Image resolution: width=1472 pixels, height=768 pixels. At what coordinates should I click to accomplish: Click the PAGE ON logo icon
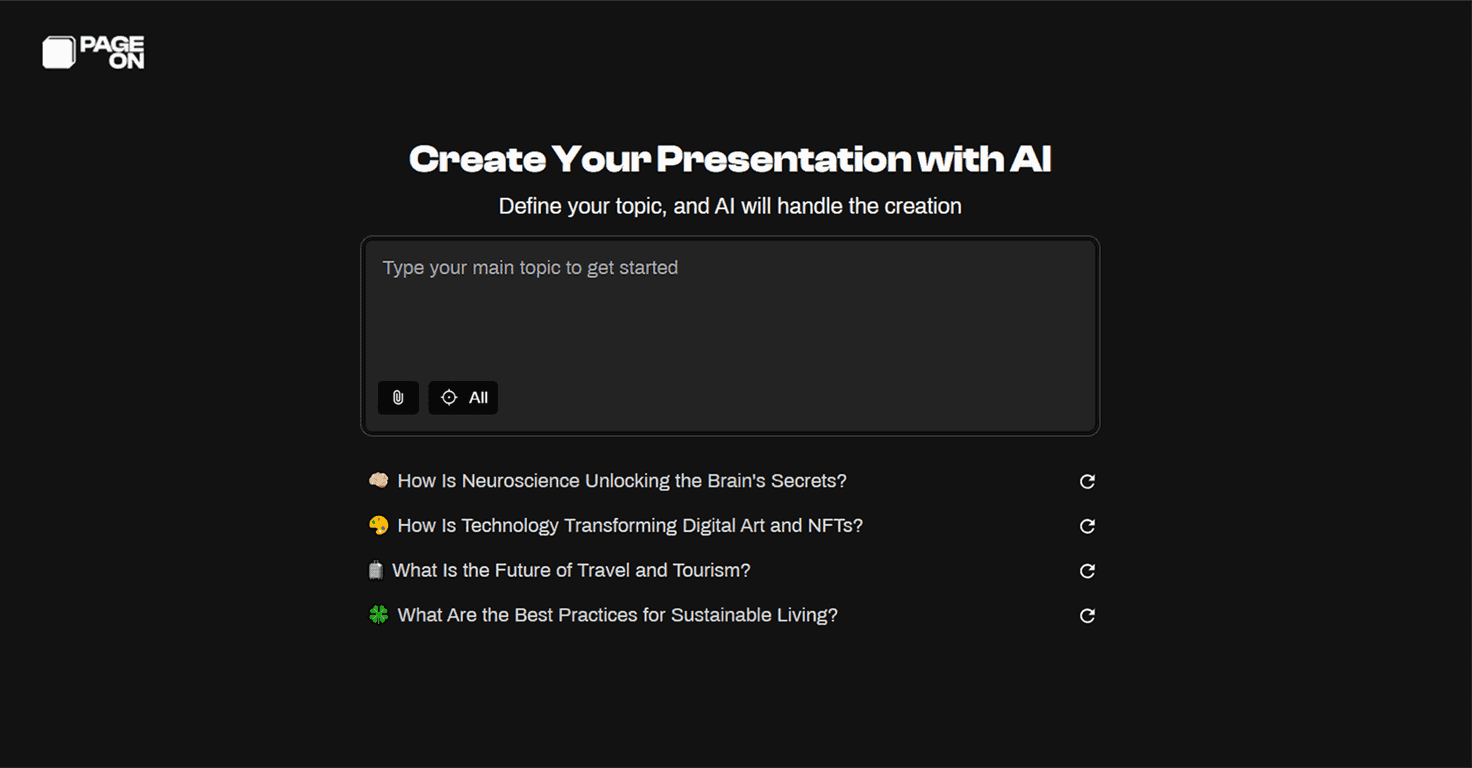pos(58,52)
